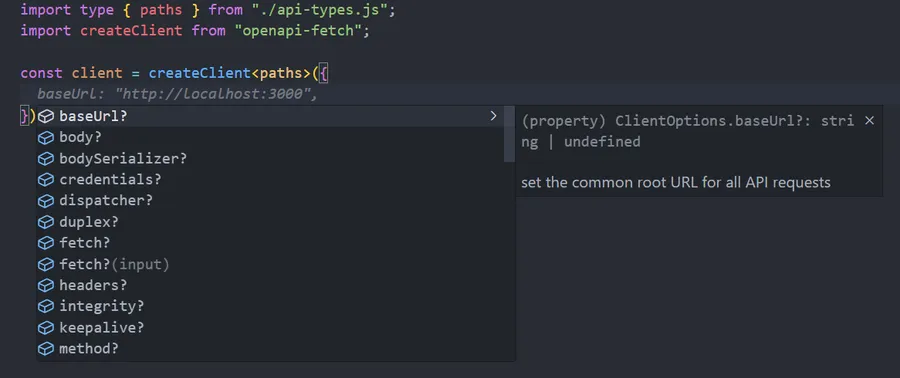Click the cube icon next to method?
Viewport: 900px width, 378px height.
coord(46,349)
